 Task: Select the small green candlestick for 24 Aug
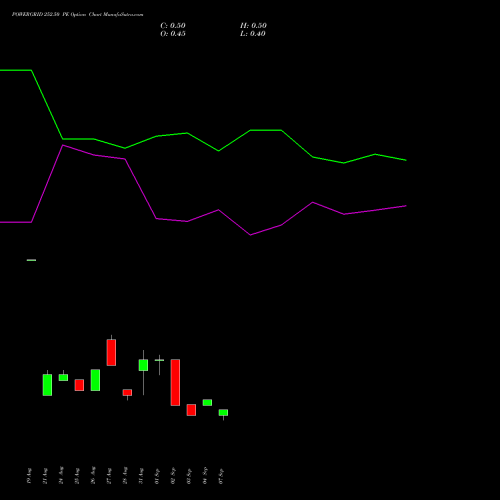[x=63, y=377]
